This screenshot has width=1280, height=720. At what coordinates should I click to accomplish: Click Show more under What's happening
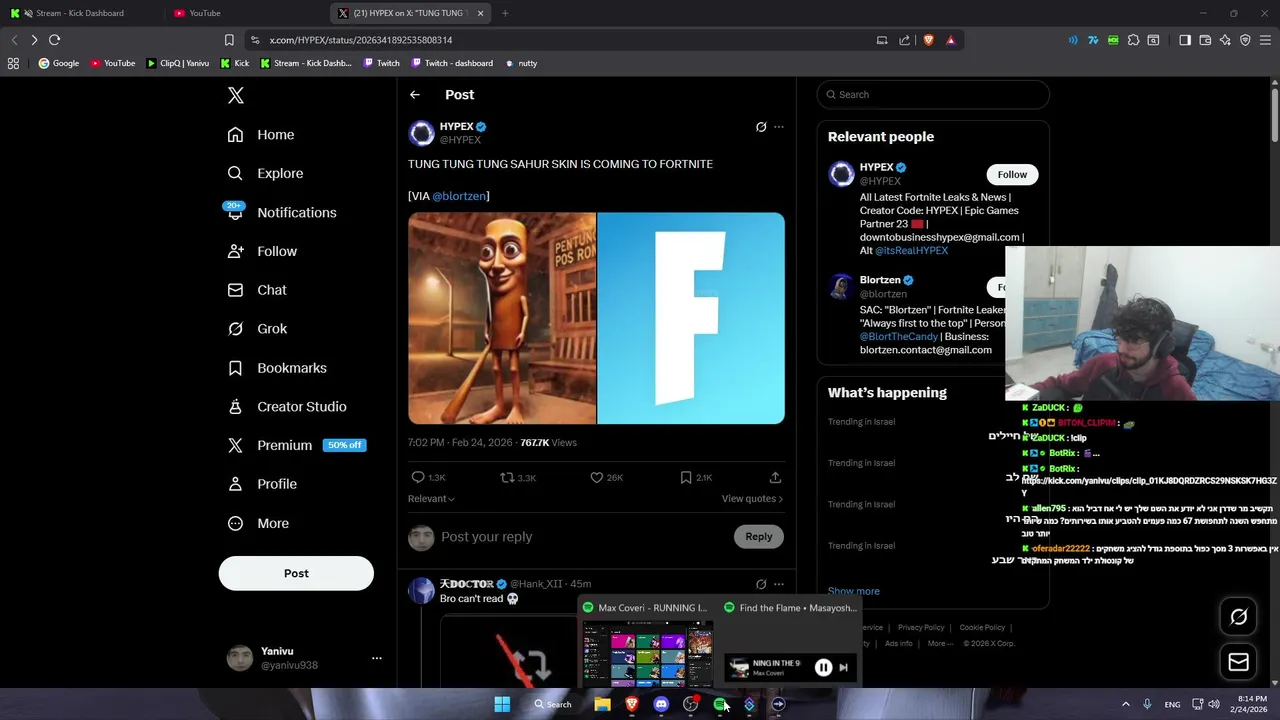[854, 592]
